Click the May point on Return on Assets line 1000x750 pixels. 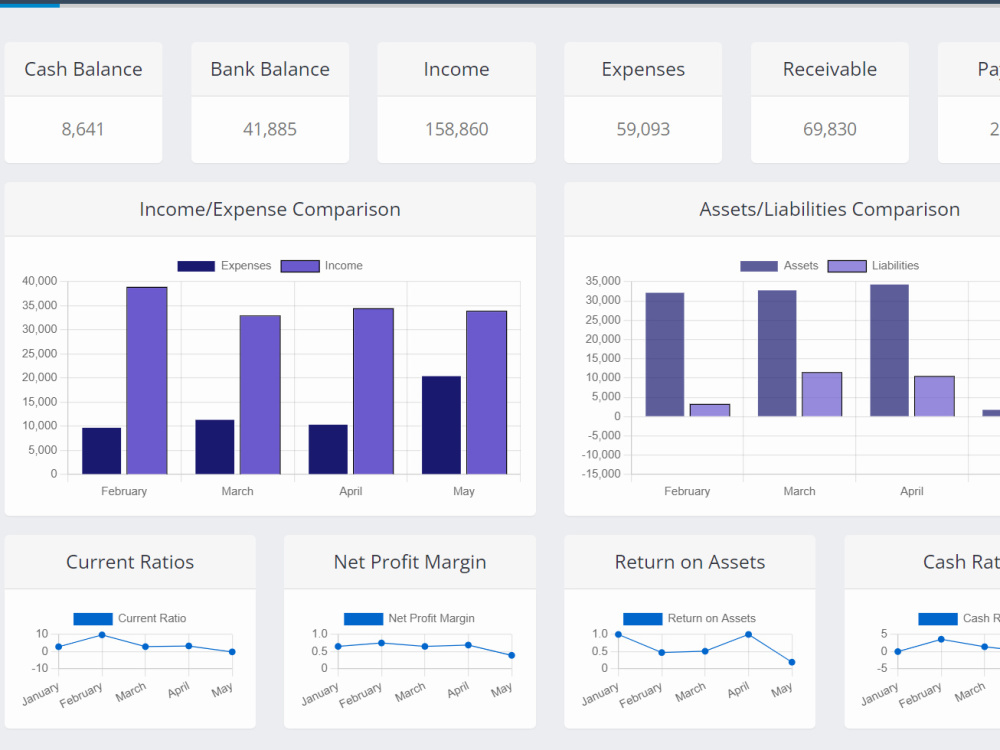[791, 662]
